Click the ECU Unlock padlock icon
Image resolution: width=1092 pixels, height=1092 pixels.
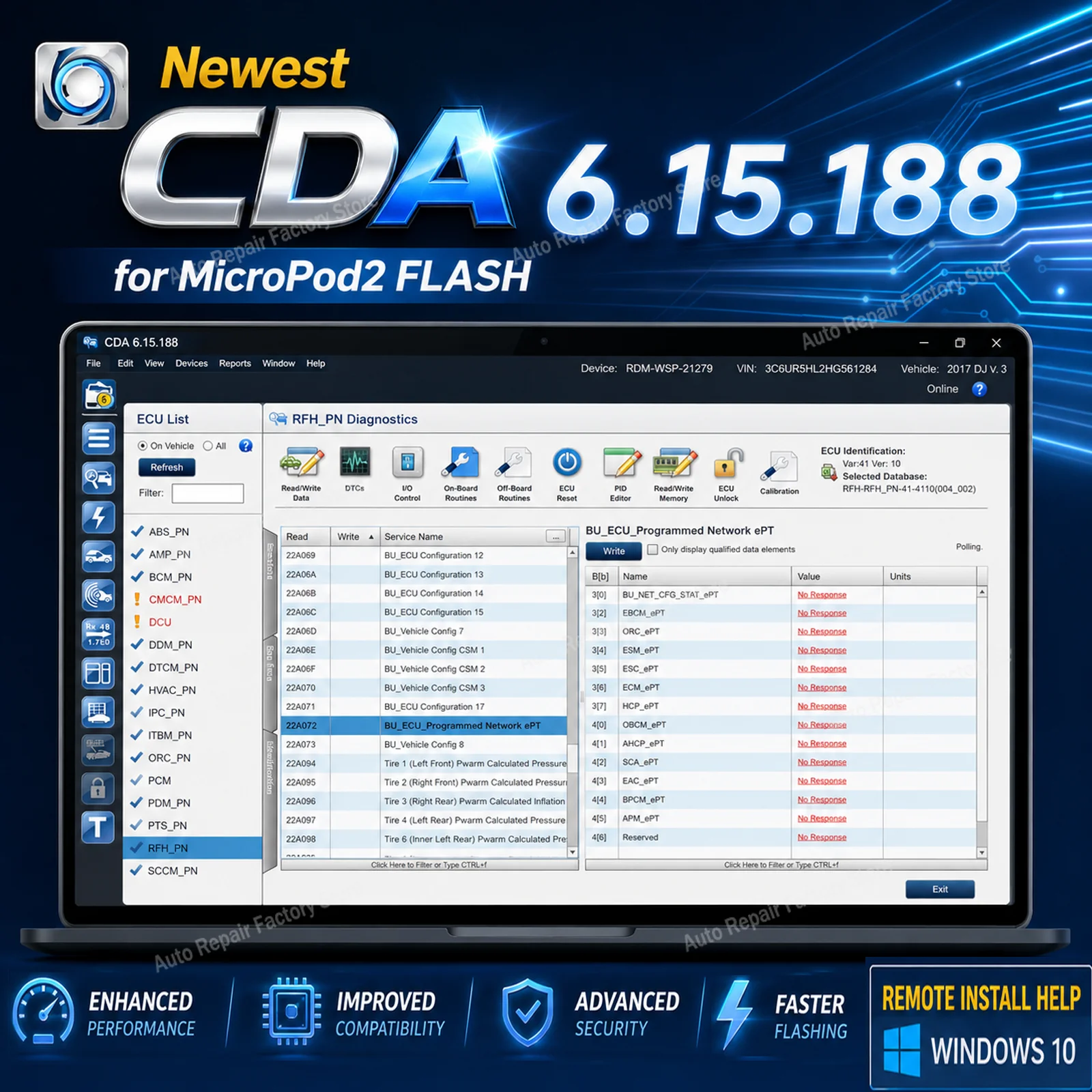(727, 463)
